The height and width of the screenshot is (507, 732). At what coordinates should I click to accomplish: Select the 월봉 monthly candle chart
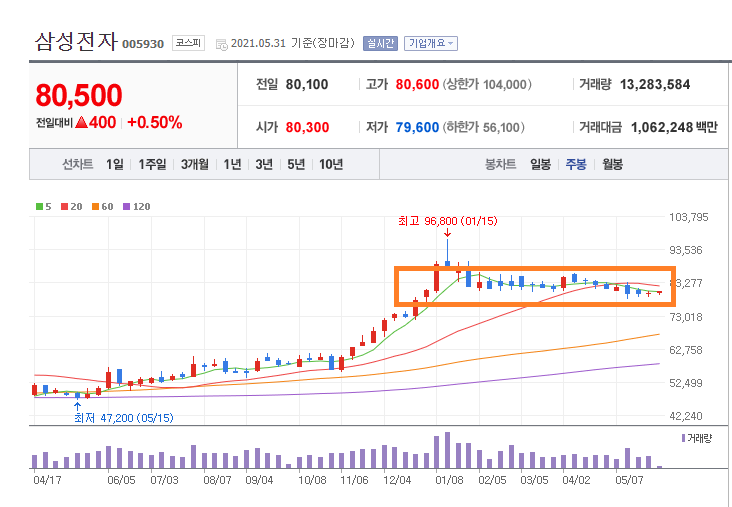point(612,164)
